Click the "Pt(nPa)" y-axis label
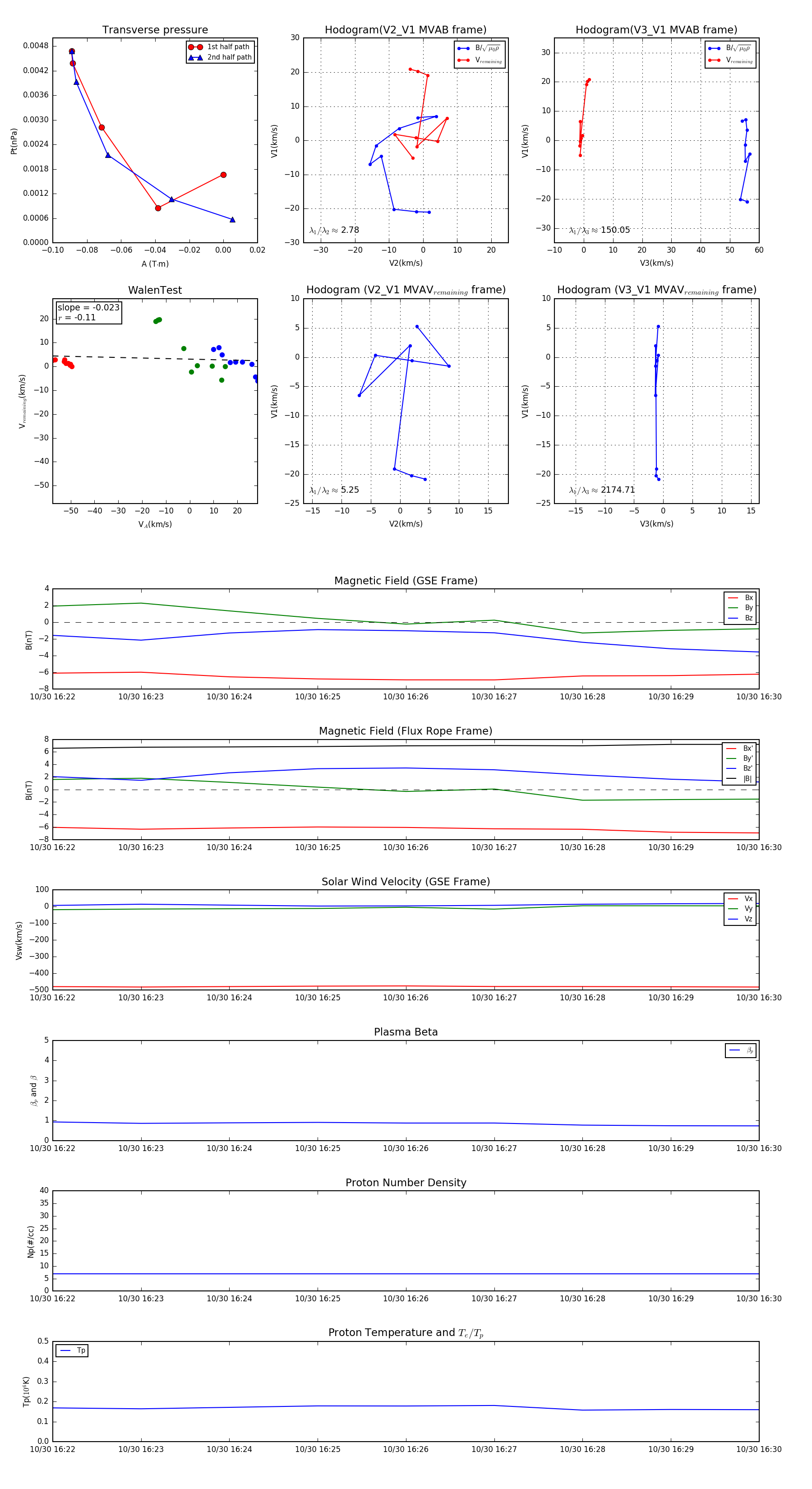The image size is (812, 1489). (14, 140)
